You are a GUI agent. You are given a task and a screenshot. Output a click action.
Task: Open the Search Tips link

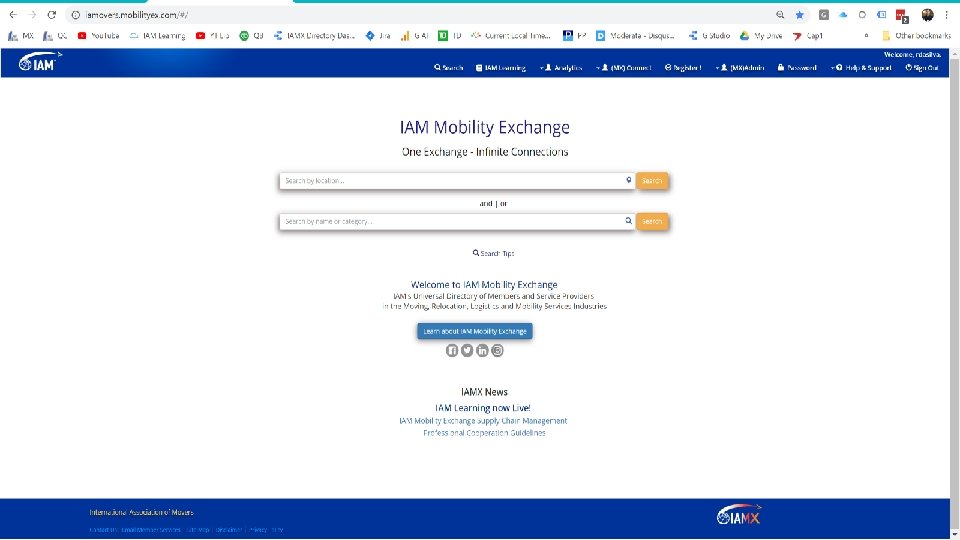(493, 253)
